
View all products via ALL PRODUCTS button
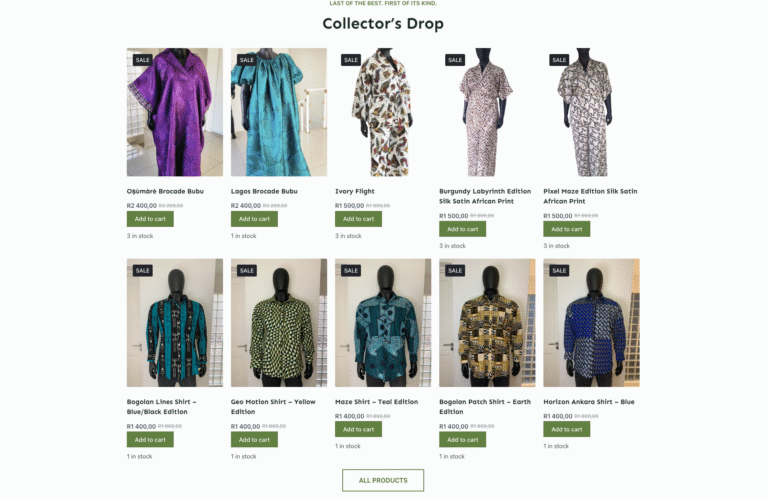[383, 480]
